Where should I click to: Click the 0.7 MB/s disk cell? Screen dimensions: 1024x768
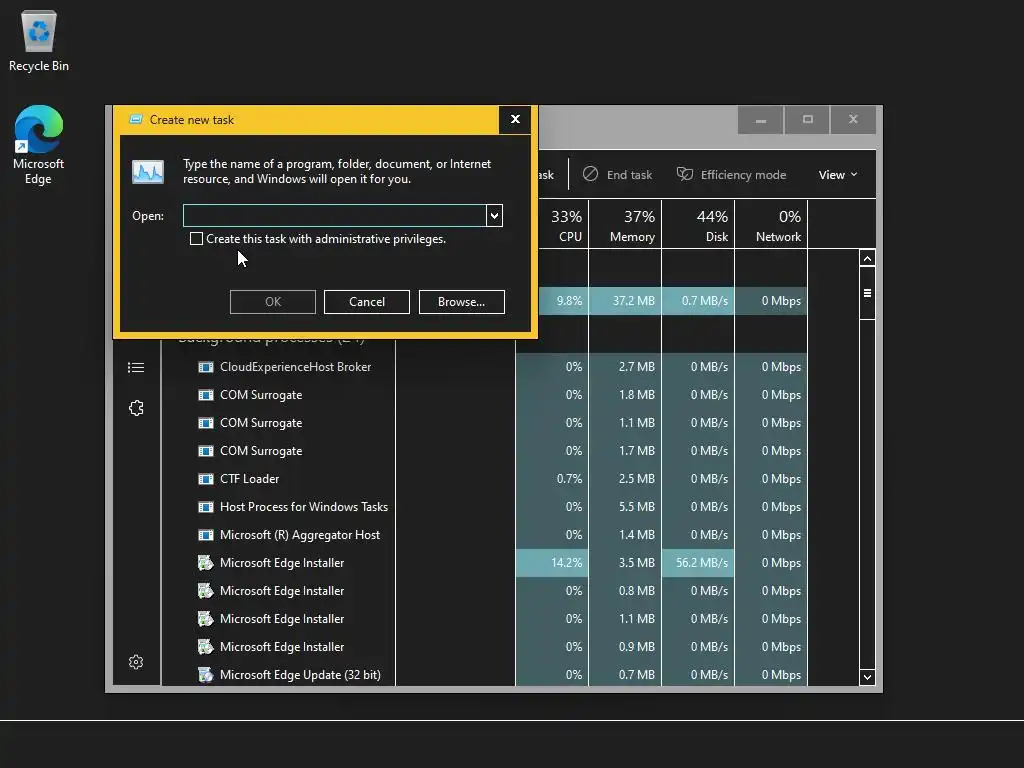click(698, 301)
